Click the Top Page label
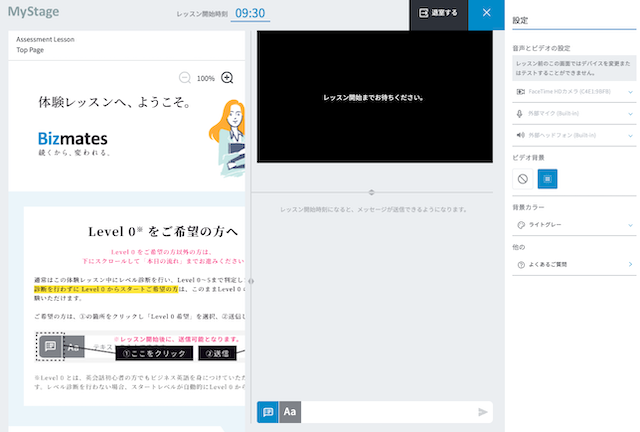 (x=30, y=50)
